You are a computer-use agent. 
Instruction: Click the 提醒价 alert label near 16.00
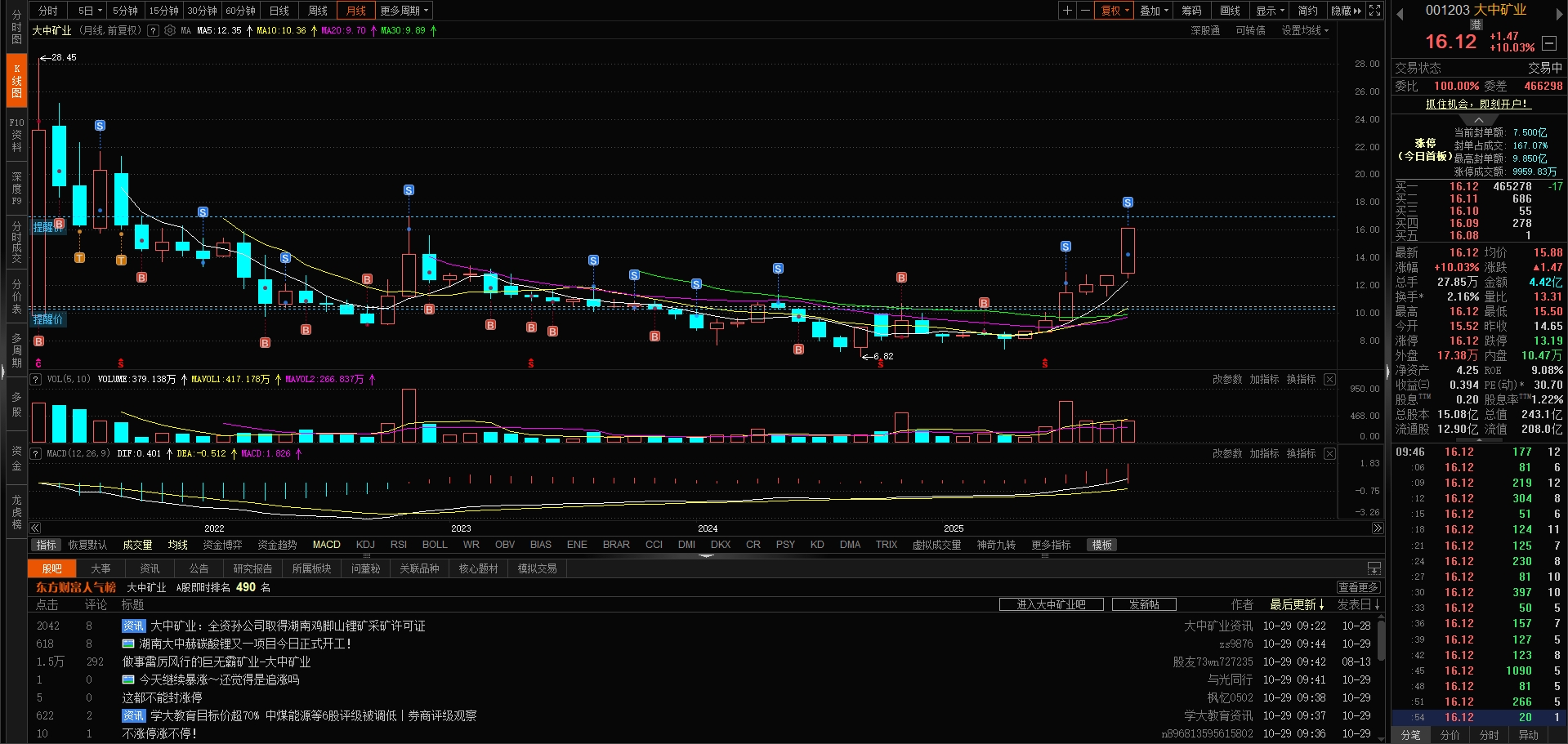click(x=48, y=227)
